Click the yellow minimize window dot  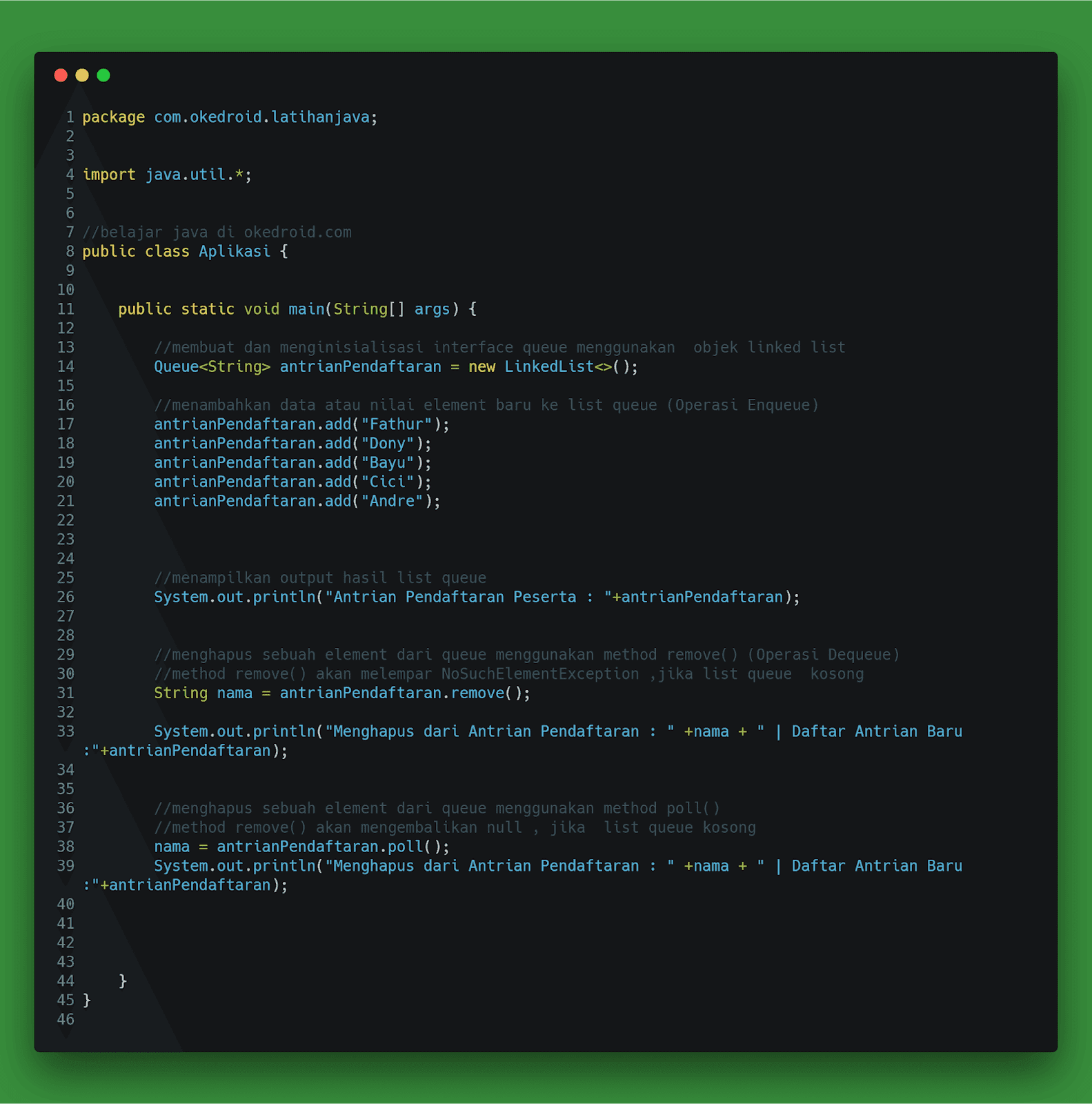(82, 75)
